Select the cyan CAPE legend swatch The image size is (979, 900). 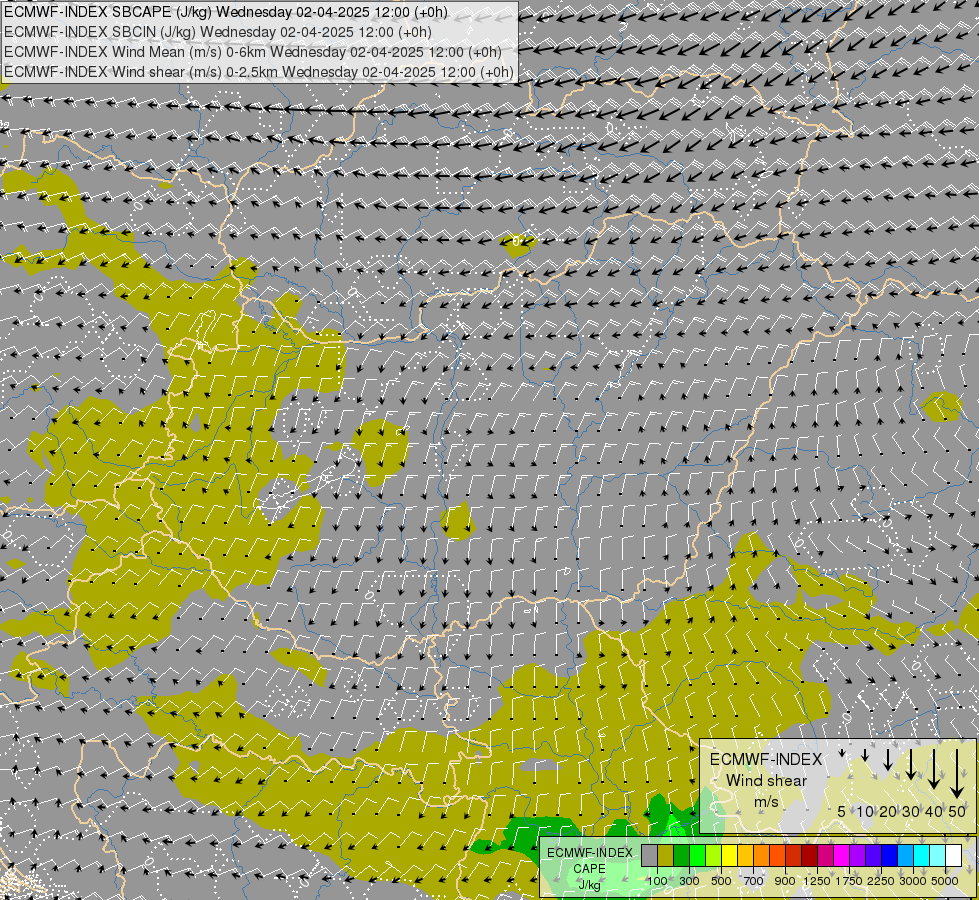922,855
